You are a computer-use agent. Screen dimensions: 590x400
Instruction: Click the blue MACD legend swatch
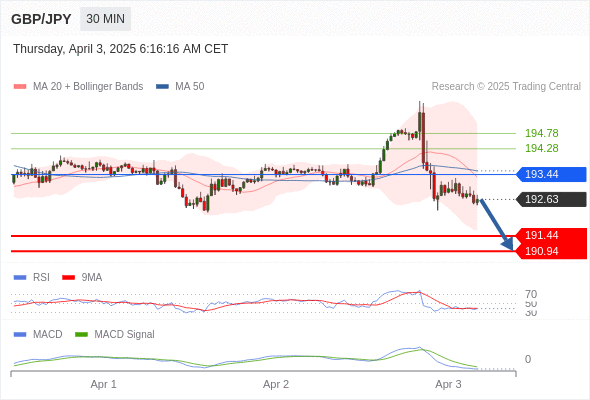(x=20, y=335)
